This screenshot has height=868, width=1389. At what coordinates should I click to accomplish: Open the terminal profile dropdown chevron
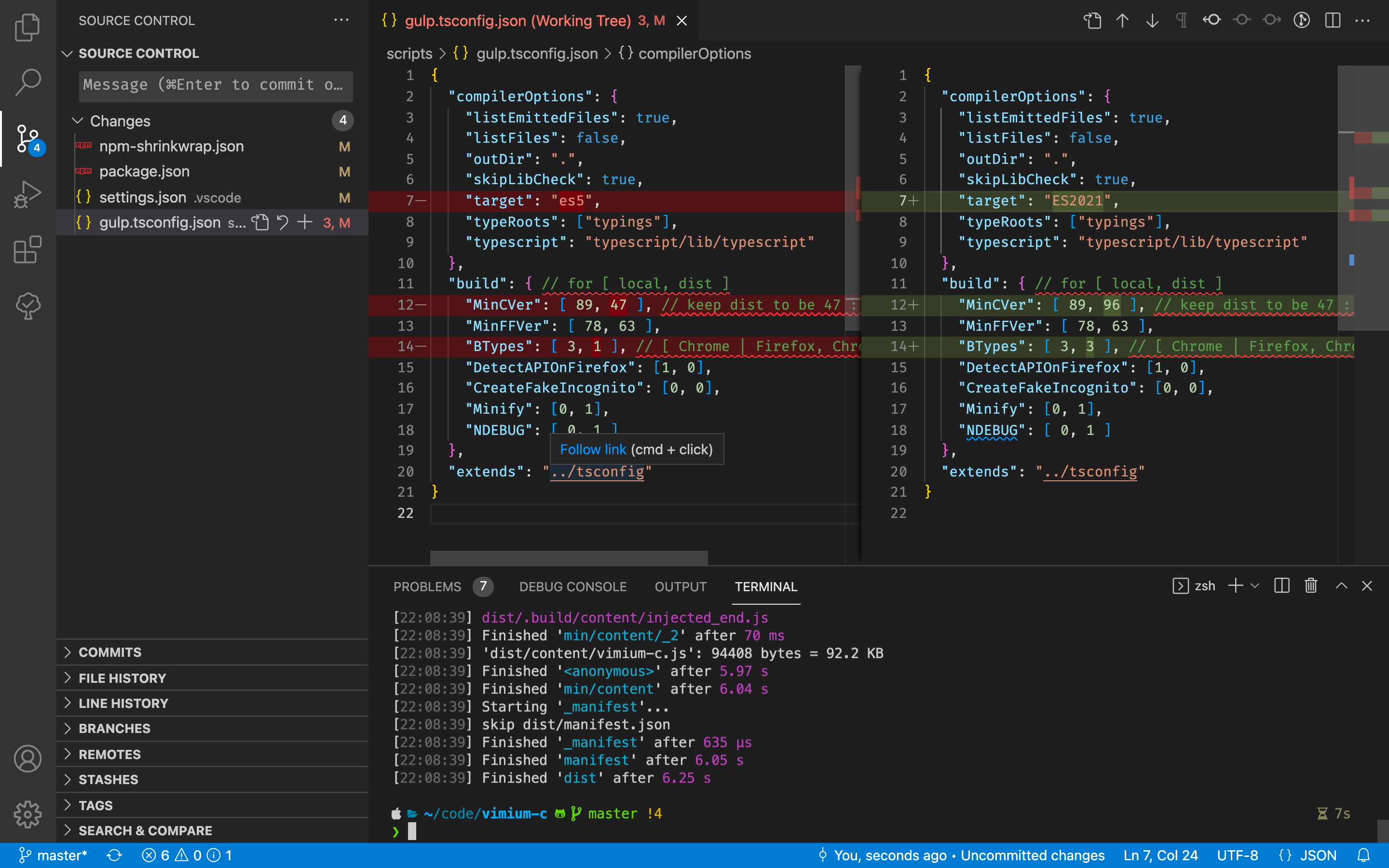(x=1255, y=585)
